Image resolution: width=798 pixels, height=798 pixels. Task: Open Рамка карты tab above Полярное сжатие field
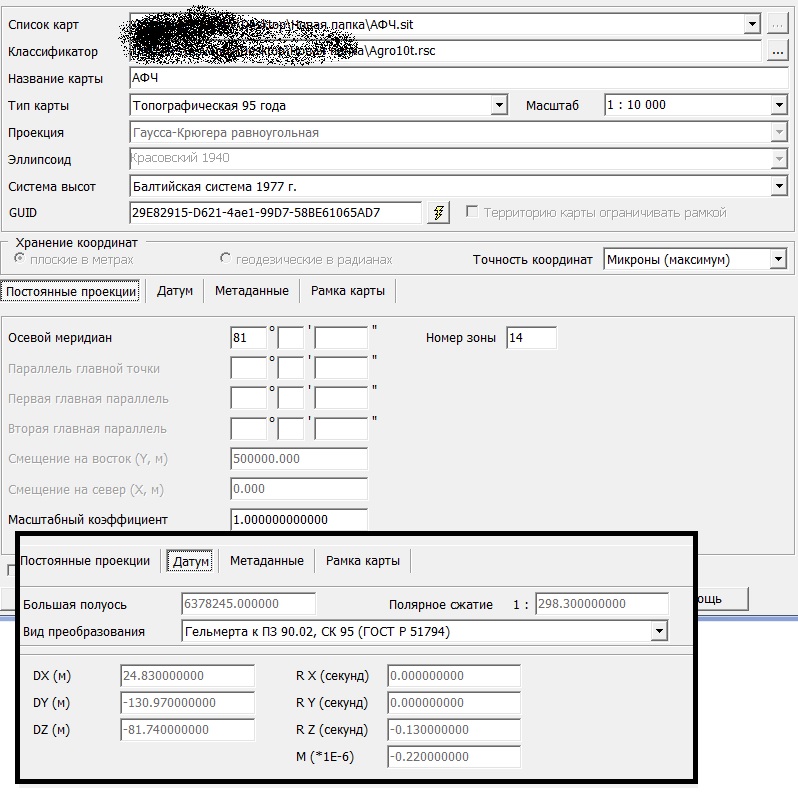pyautogui.click(x=362, y=561)
